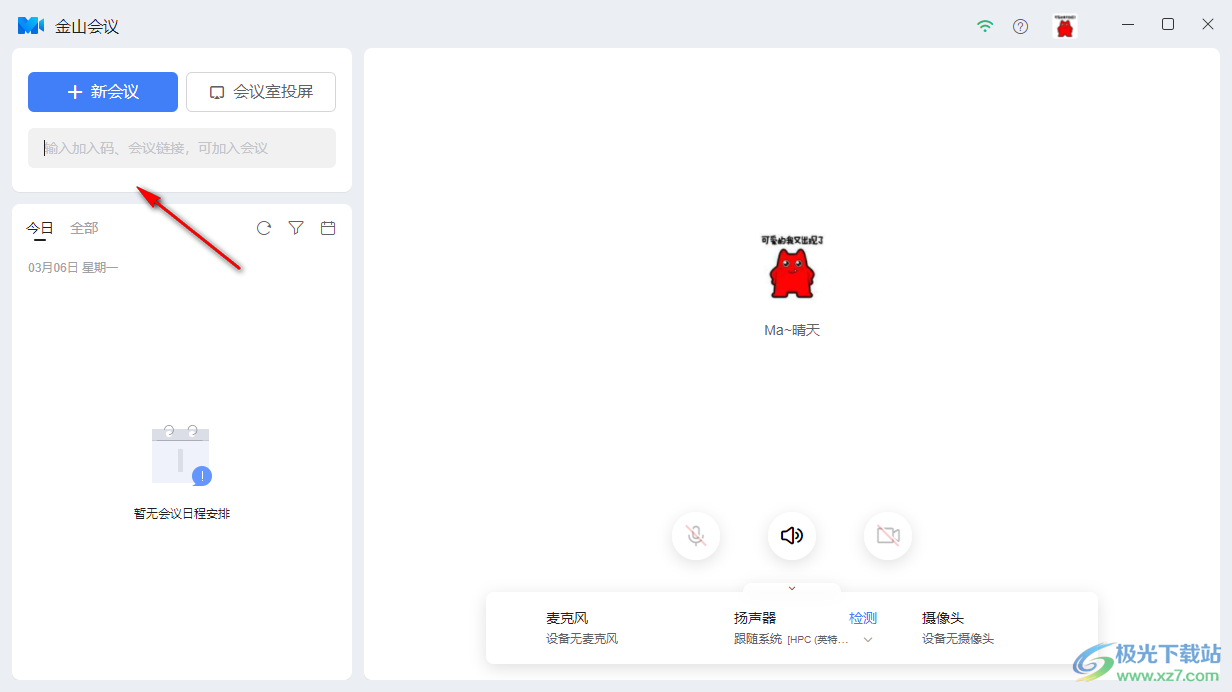Click the 扬声器 label
The width and height of the screenshot is (1232, 692).
[x=755, y=618]
